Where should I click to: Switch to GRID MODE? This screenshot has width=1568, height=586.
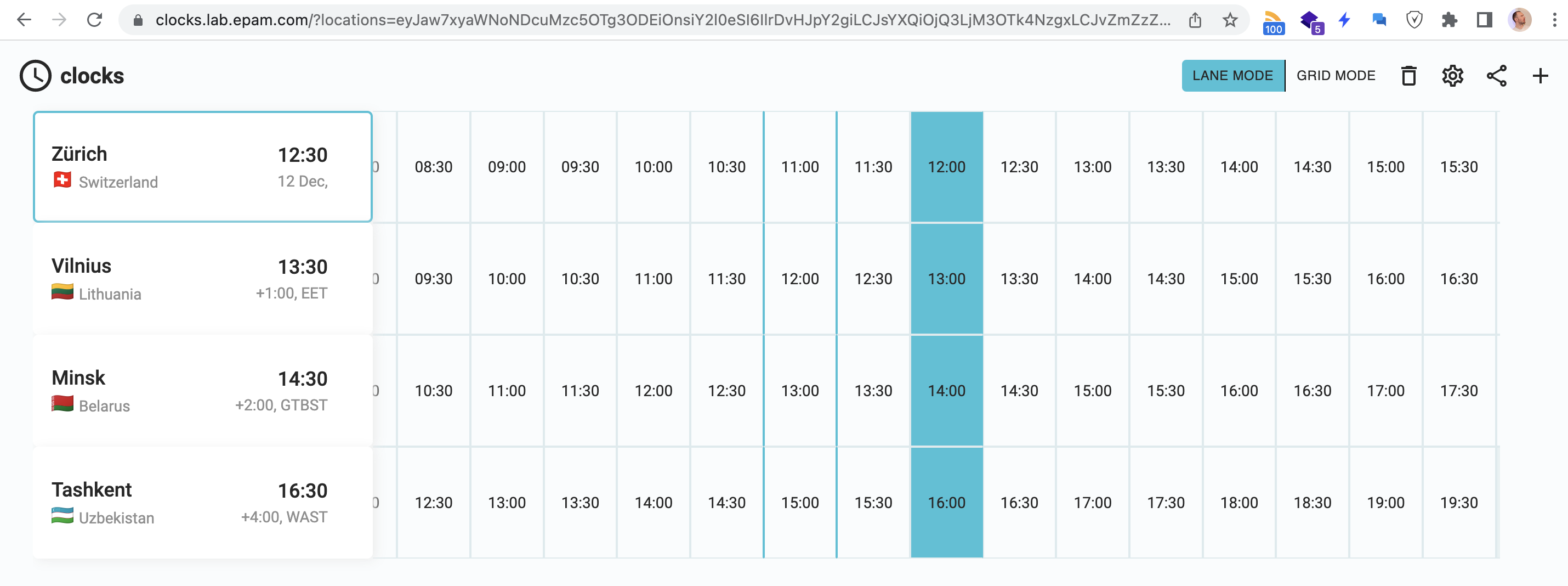coord(1336,76)
